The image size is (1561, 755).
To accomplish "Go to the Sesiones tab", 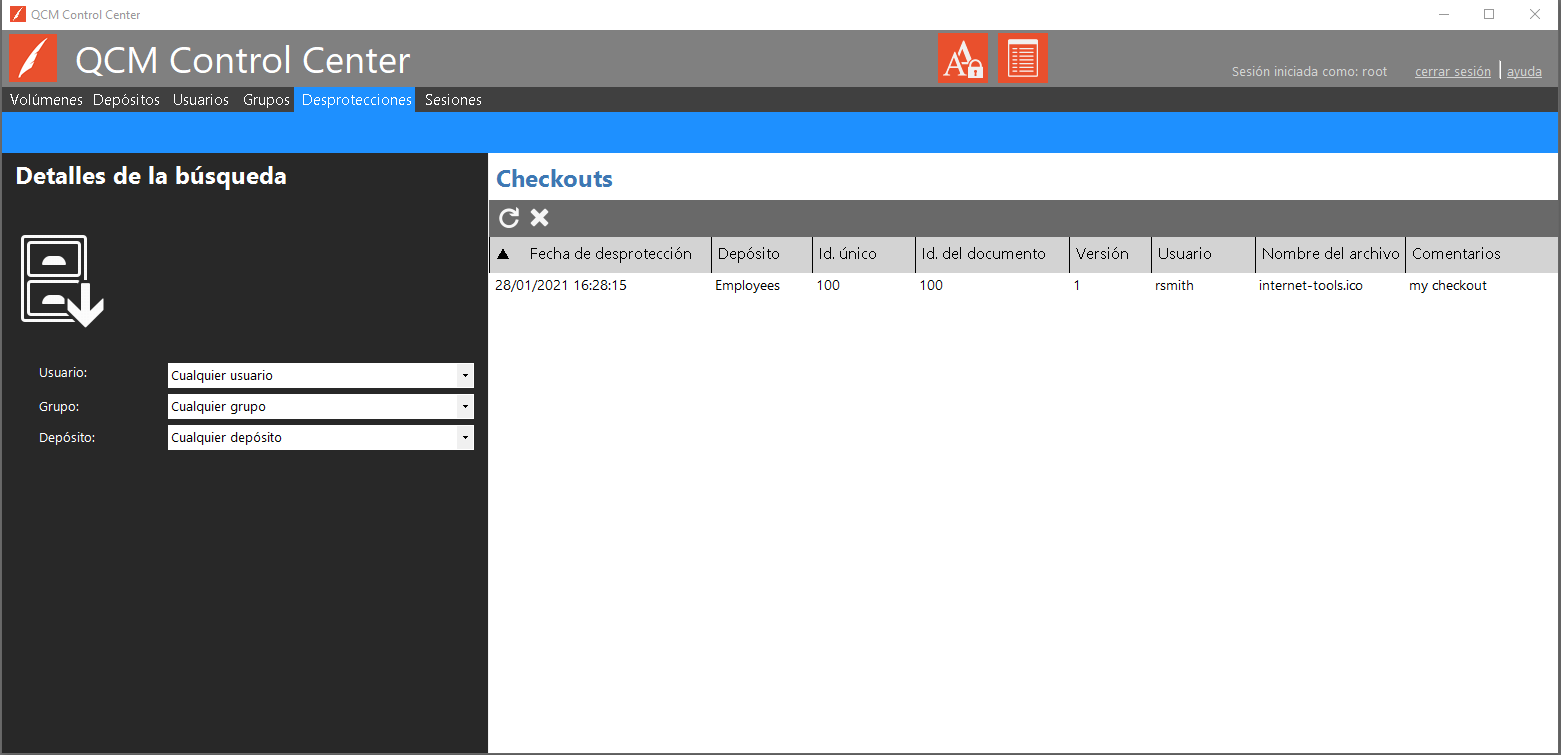I will pyautogui.click(x=453, y=100).
